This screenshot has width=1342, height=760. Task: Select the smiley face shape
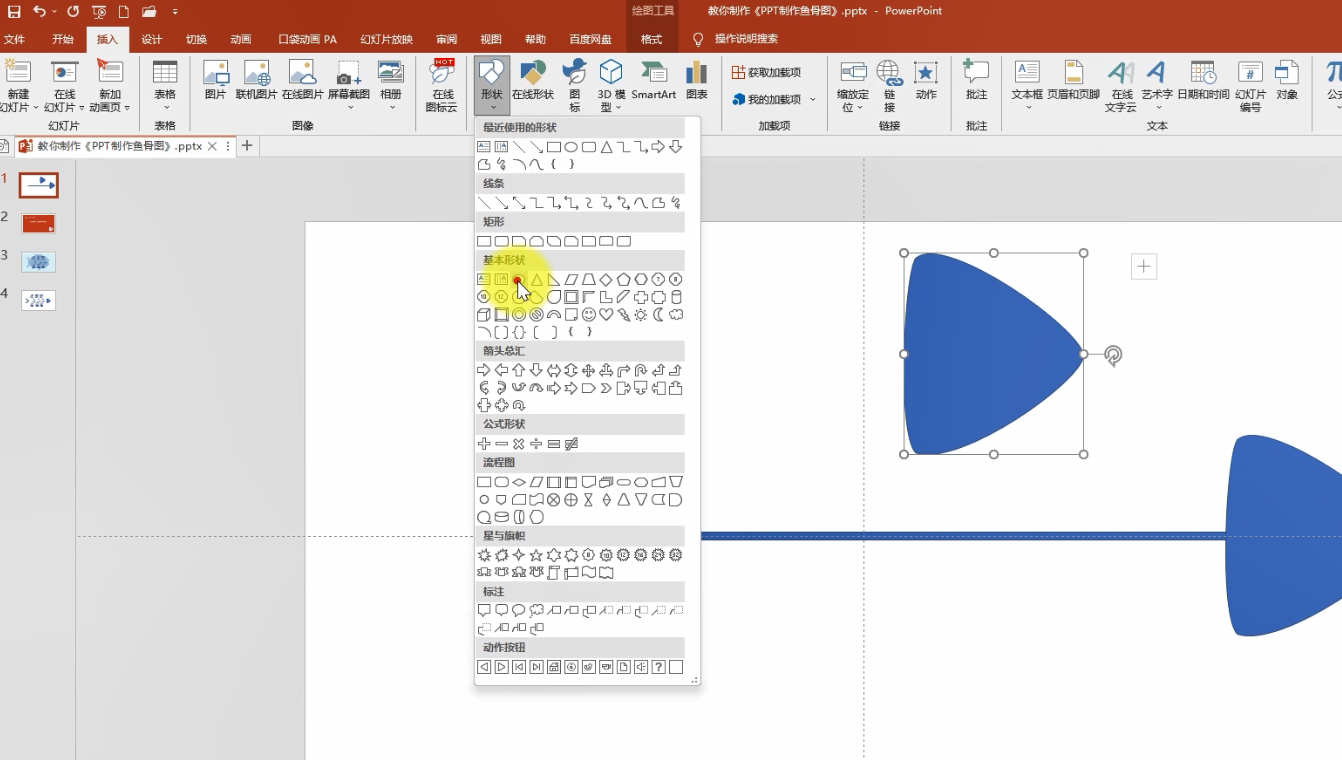(x=589, y=315)
